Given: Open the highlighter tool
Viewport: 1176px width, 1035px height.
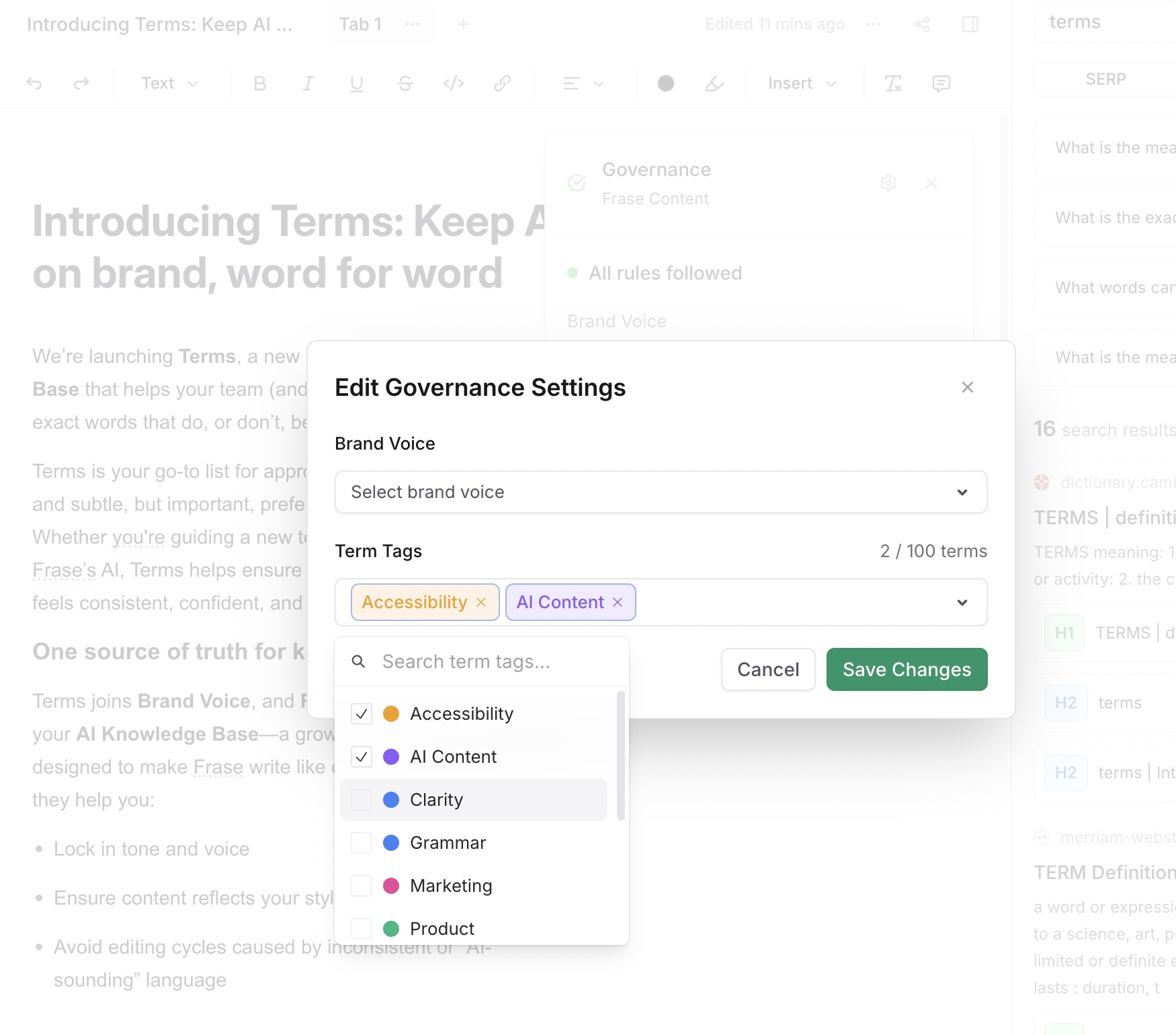Looking at the screenshot, I should [x=714, y=83].
